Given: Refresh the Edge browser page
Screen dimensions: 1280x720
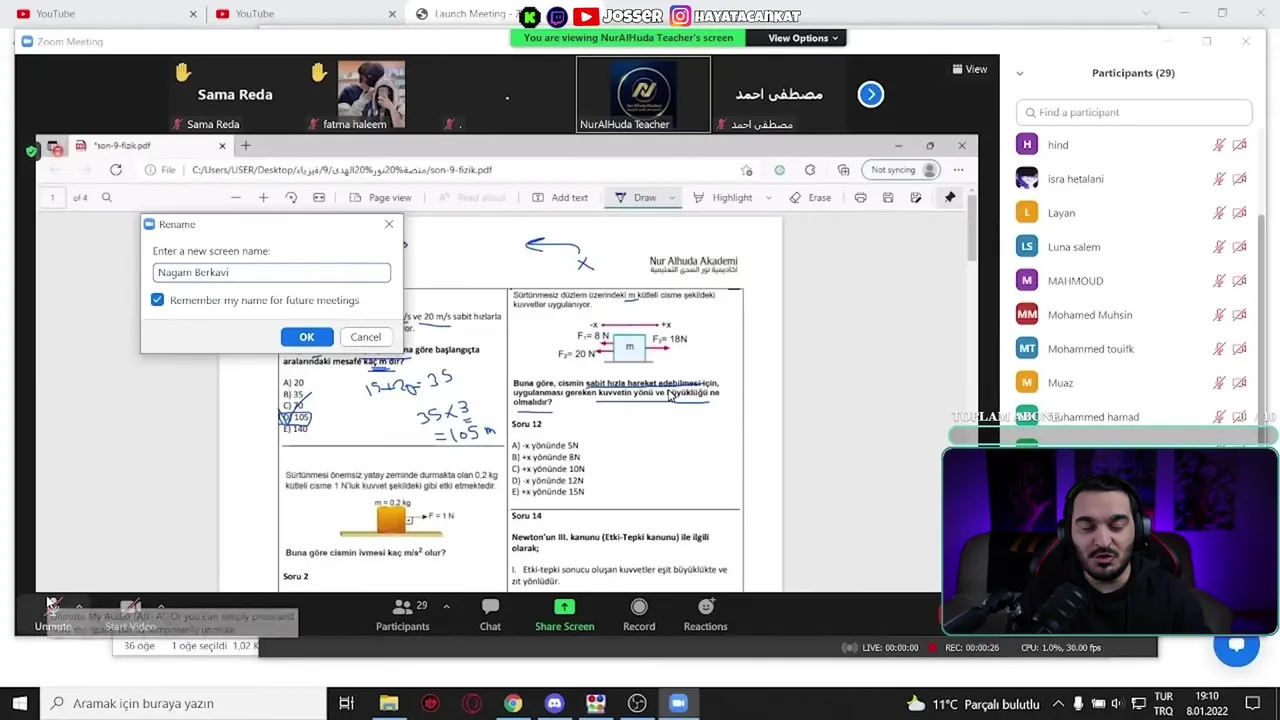Looking at the screenshot, I should (x=116, y=170).
